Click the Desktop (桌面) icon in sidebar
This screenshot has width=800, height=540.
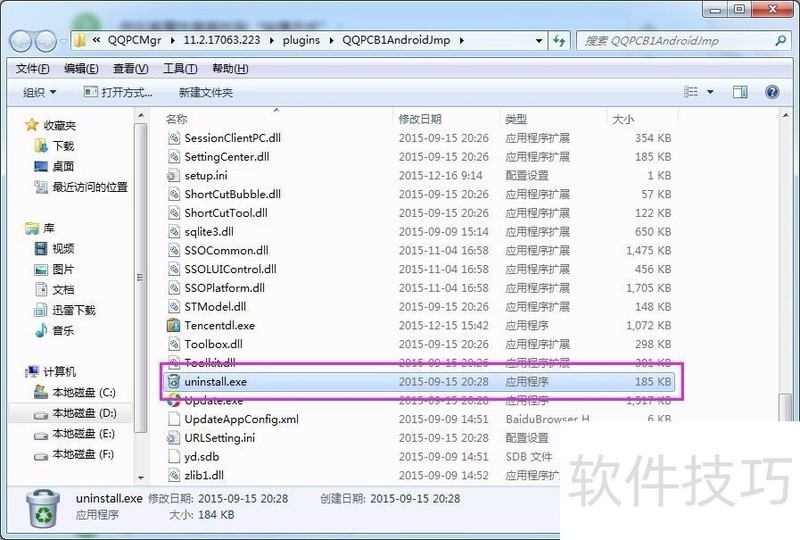41,166
